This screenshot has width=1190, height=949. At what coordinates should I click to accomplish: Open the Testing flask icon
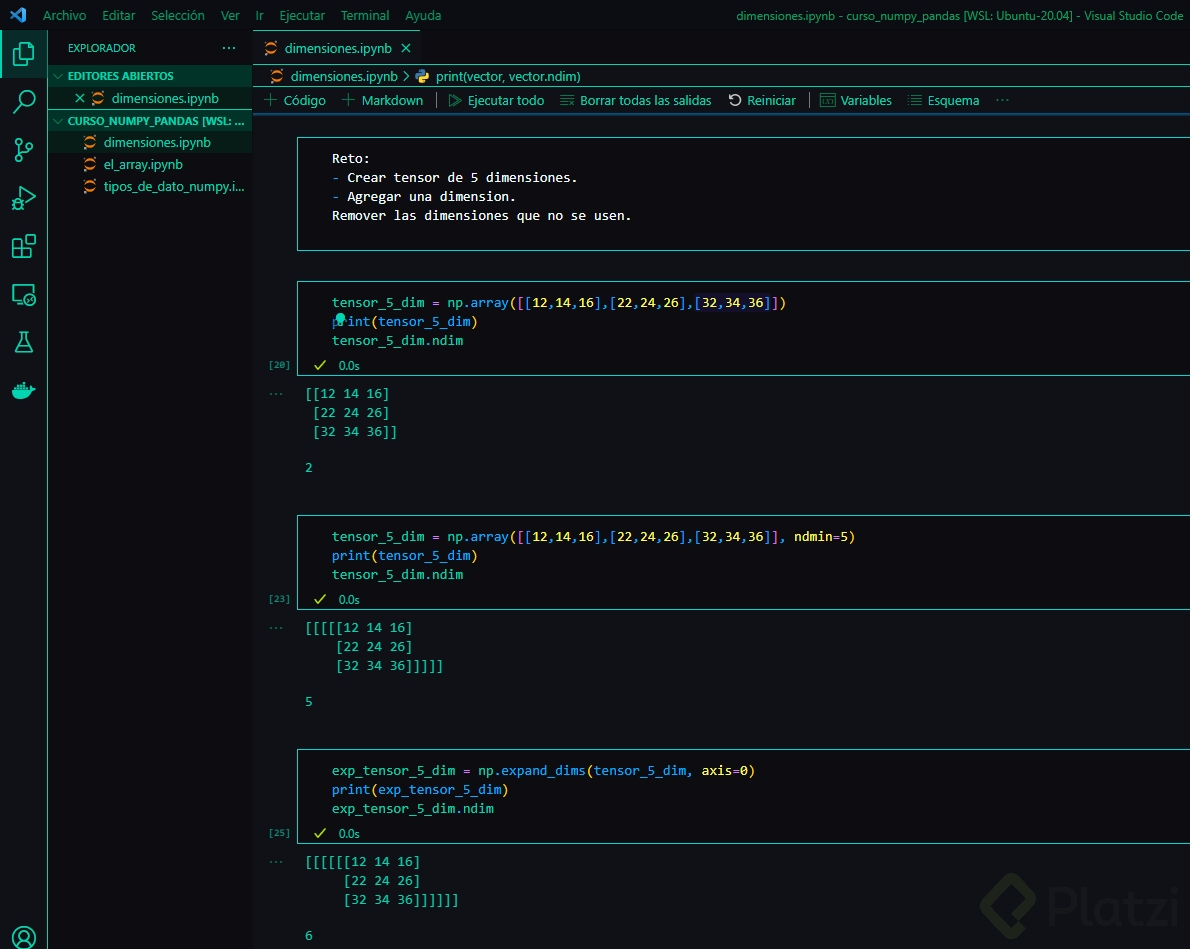(x=23, y=342)
